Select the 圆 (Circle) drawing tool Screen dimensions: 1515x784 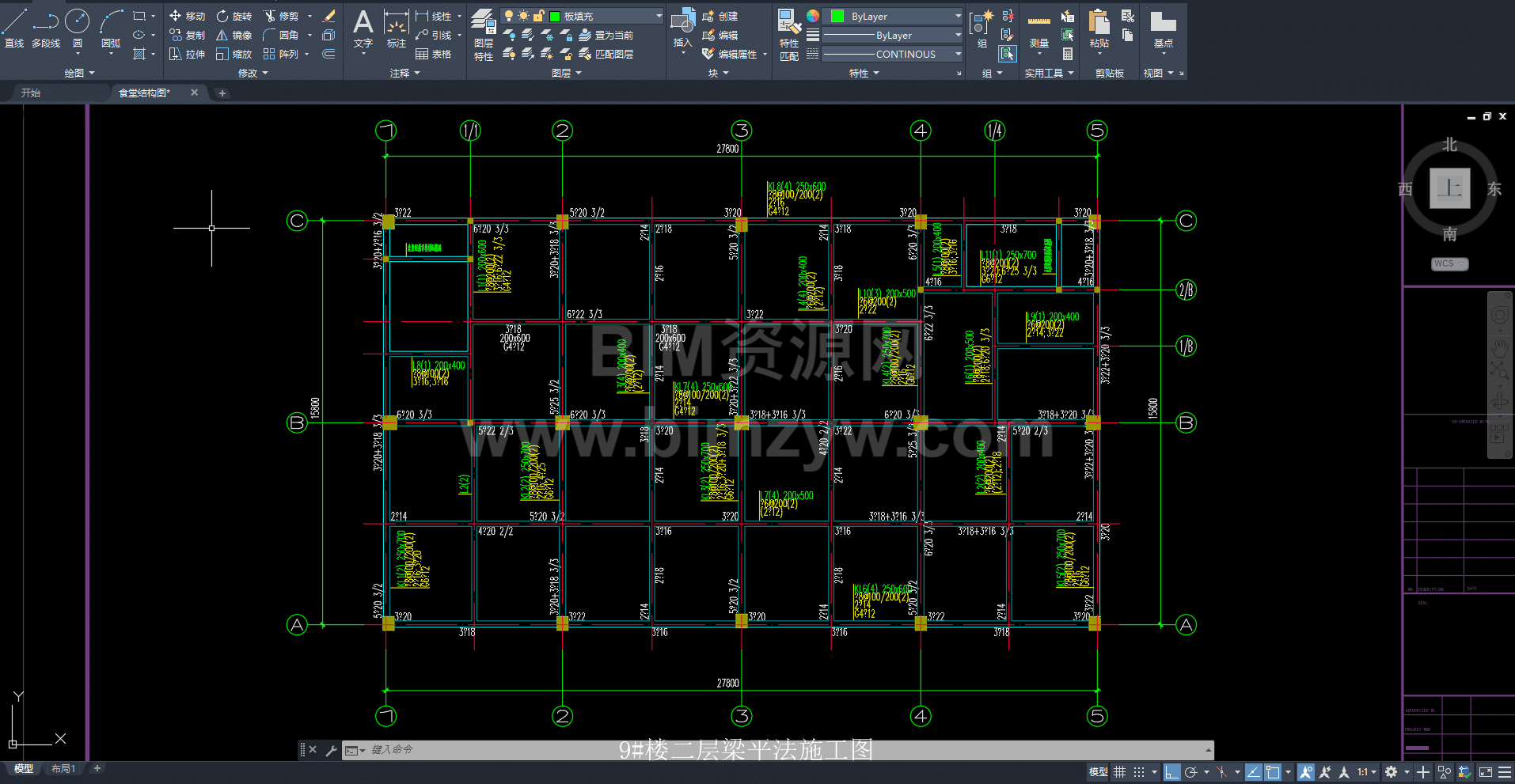tap(77, 28)
